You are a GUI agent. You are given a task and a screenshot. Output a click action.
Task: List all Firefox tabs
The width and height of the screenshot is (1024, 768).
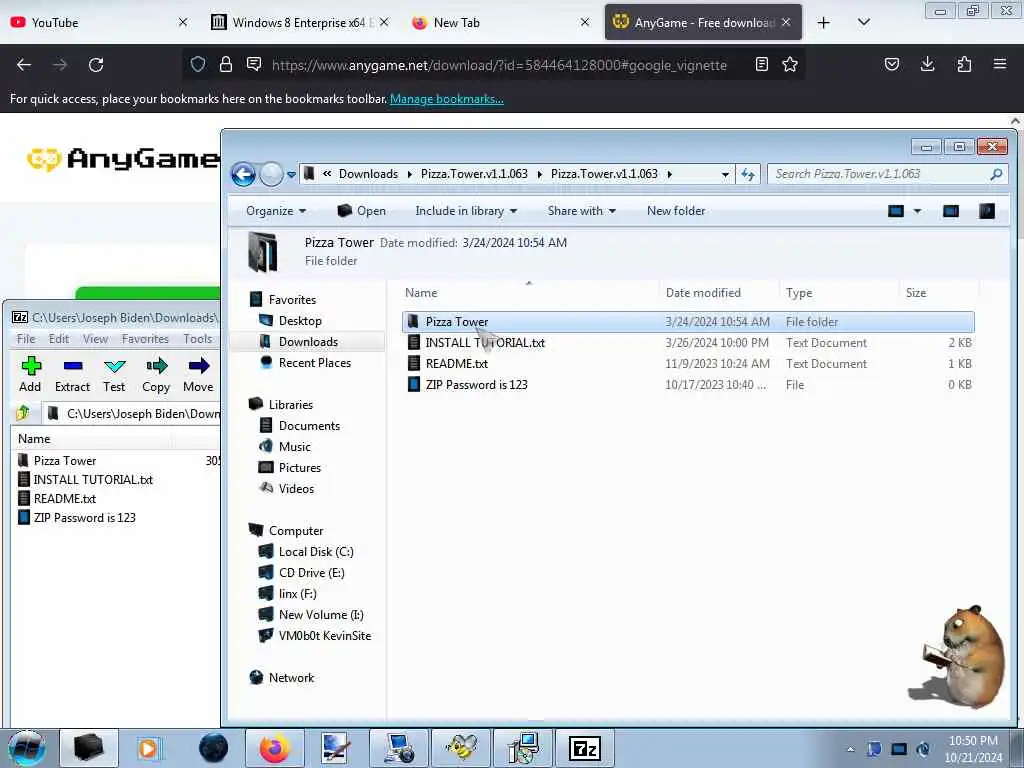(864, 23)
